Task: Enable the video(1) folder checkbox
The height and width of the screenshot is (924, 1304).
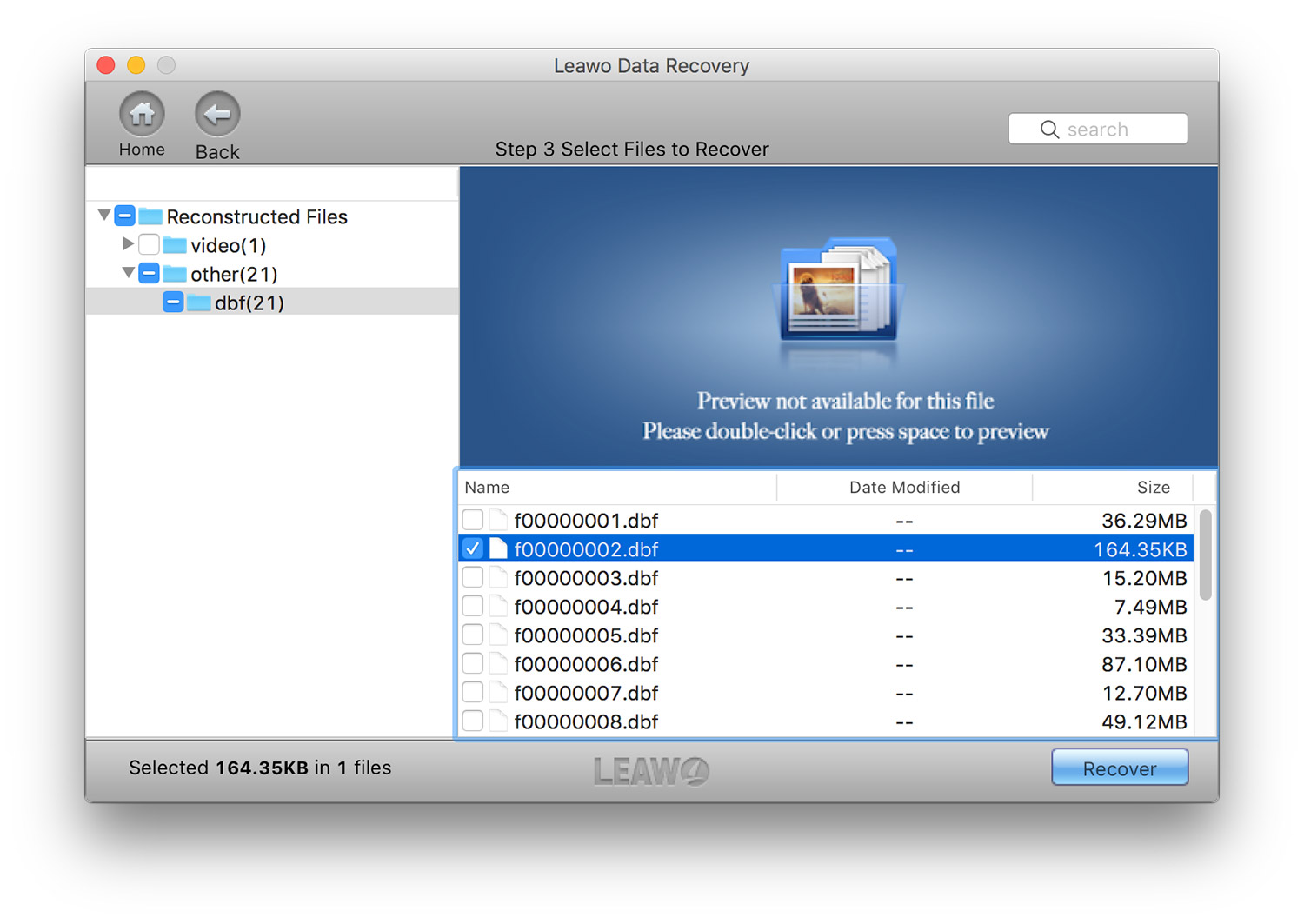Action: 150,245
